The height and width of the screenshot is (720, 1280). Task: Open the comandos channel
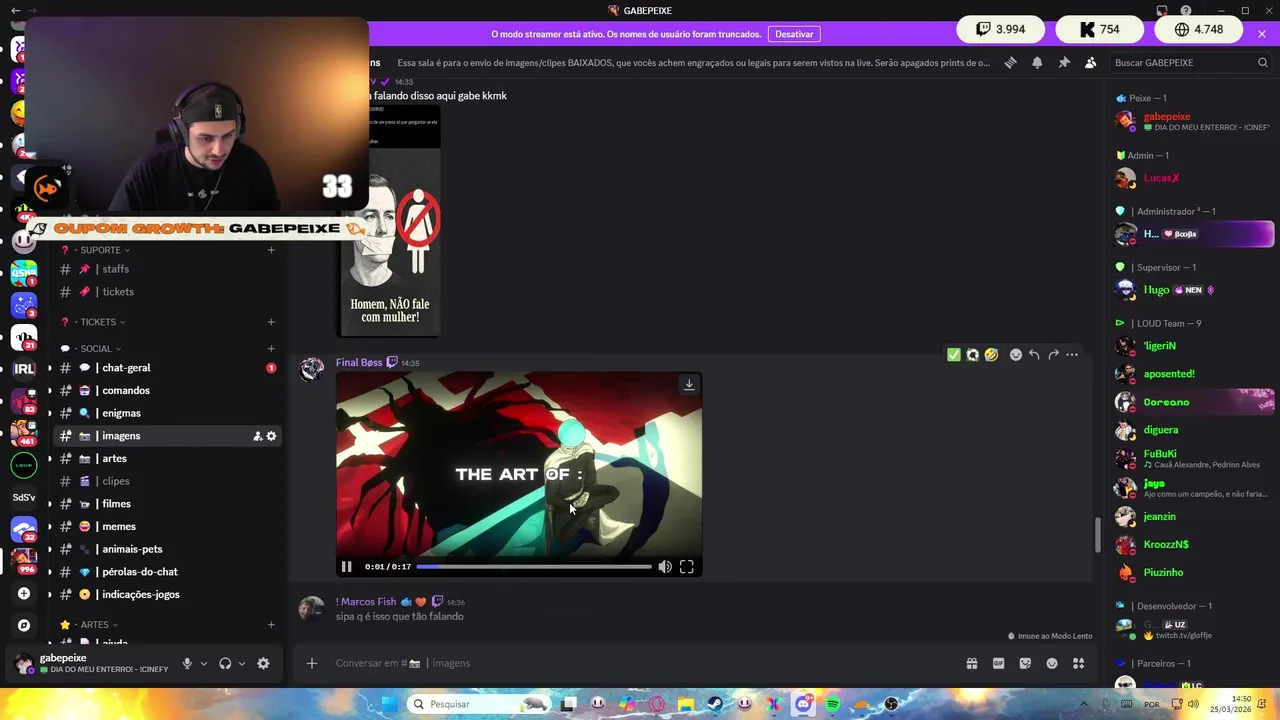[x=167, y=391]
